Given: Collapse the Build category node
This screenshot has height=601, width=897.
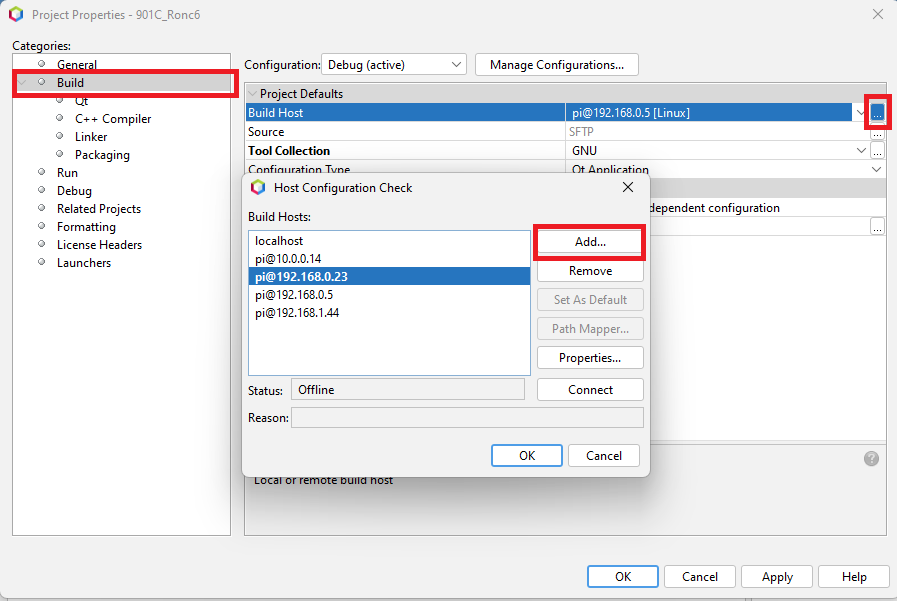Looking at the screenshot, I should pos(22,83).
